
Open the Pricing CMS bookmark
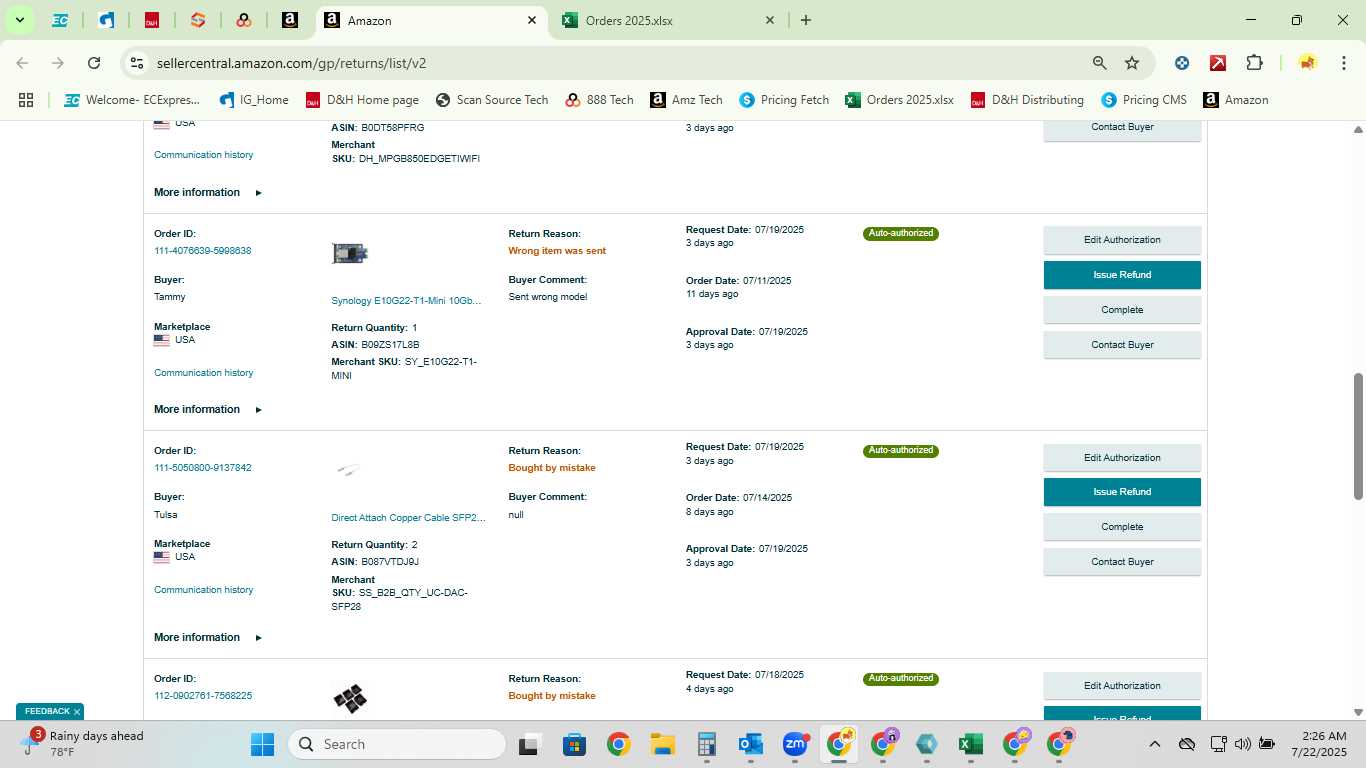coord(1144,100)
